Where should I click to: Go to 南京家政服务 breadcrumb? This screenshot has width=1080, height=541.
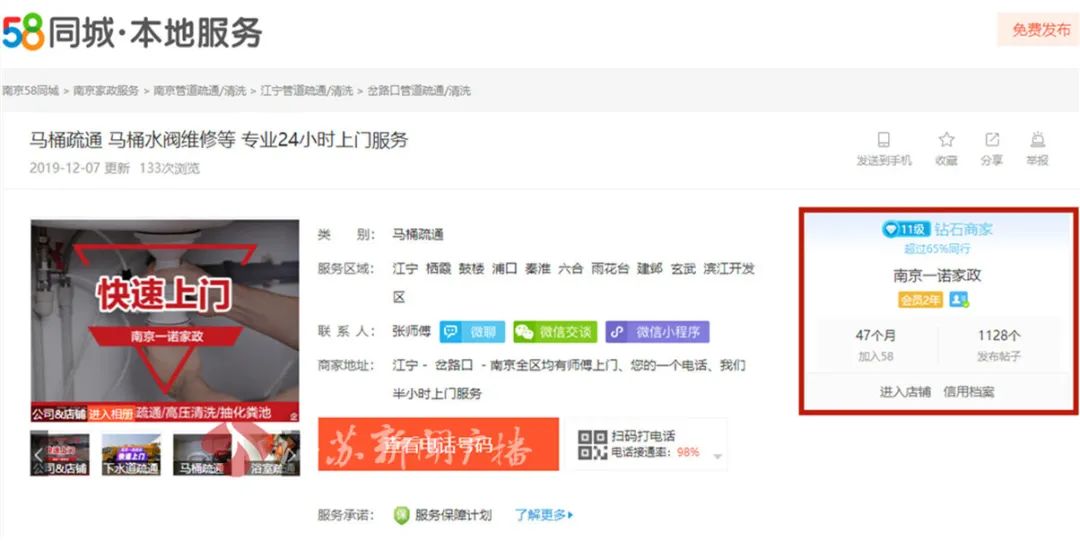pyautogui.click(x=106, y=90)
